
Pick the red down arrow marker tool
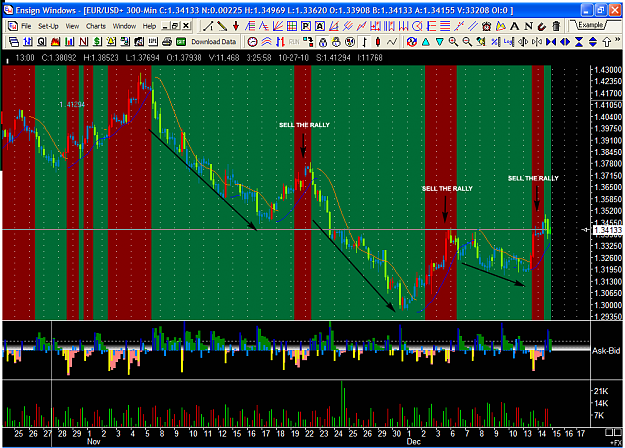pos(236,27)
